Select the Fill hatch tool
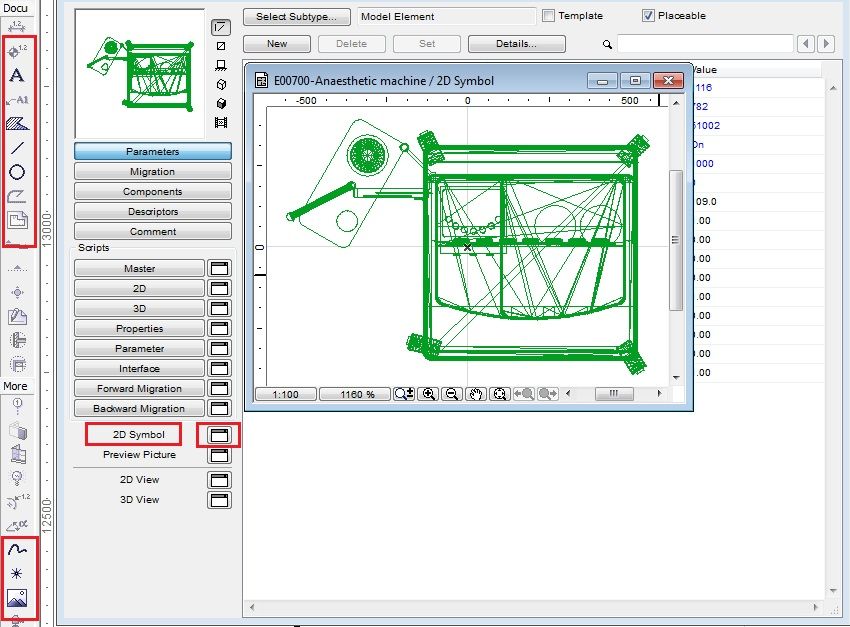850x627 pixels. coord(19,124)
